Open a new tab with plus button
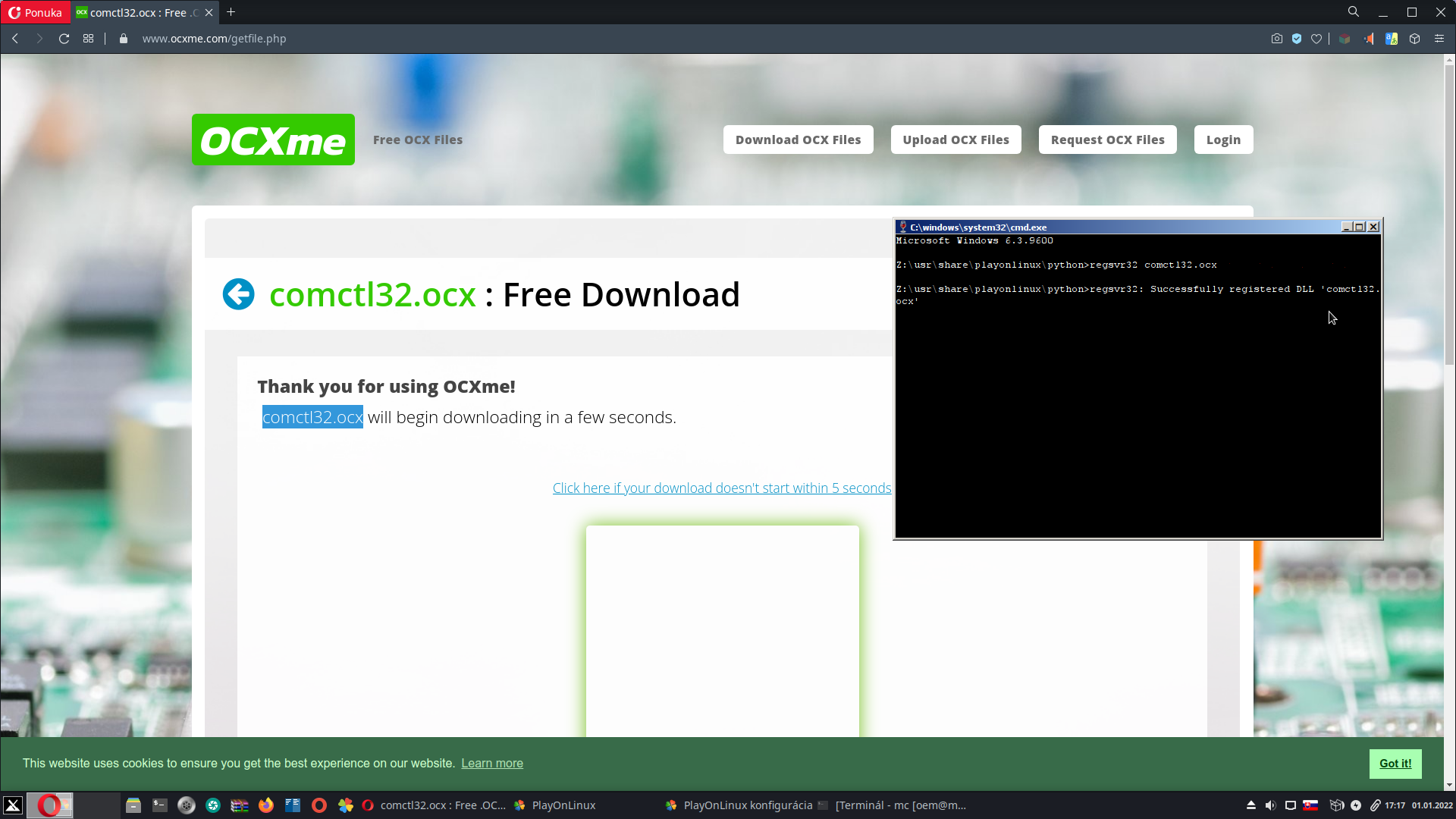 pos(231,12)
